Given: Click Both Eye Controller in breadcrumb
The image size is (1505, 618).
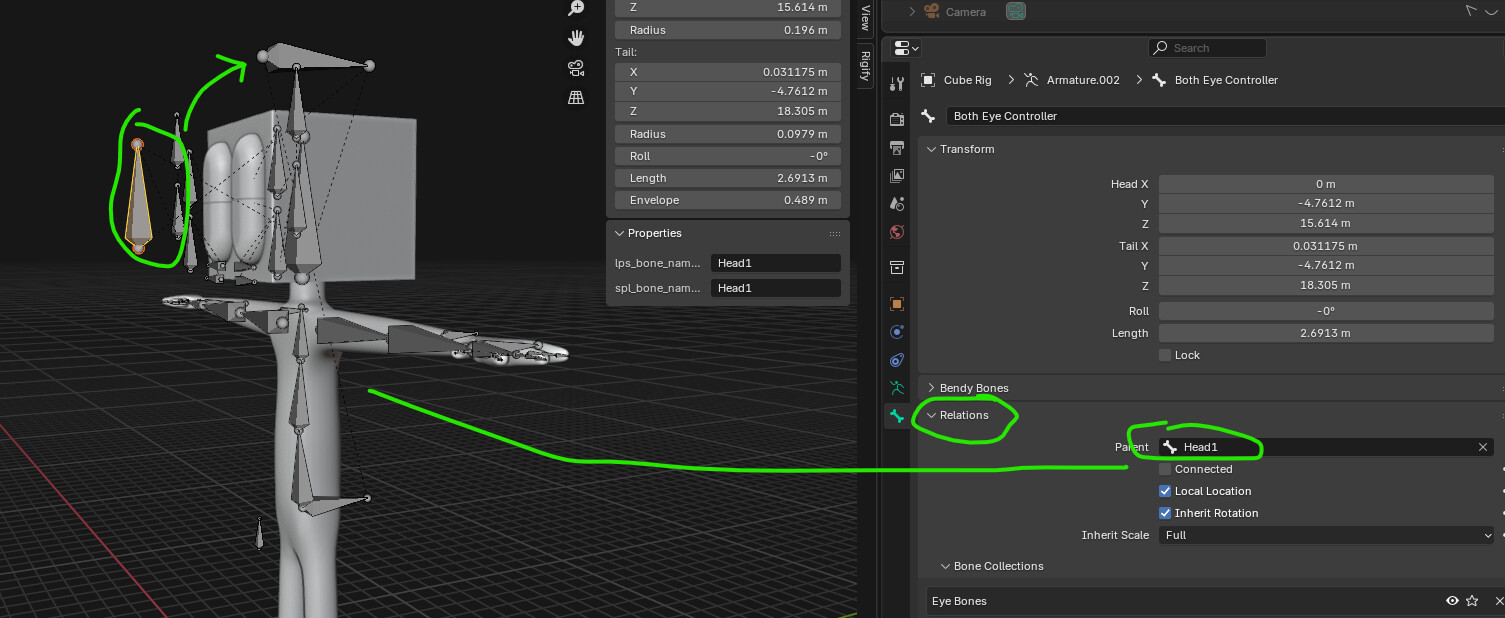Looking at the screenshot, I should coord(1226,80).
